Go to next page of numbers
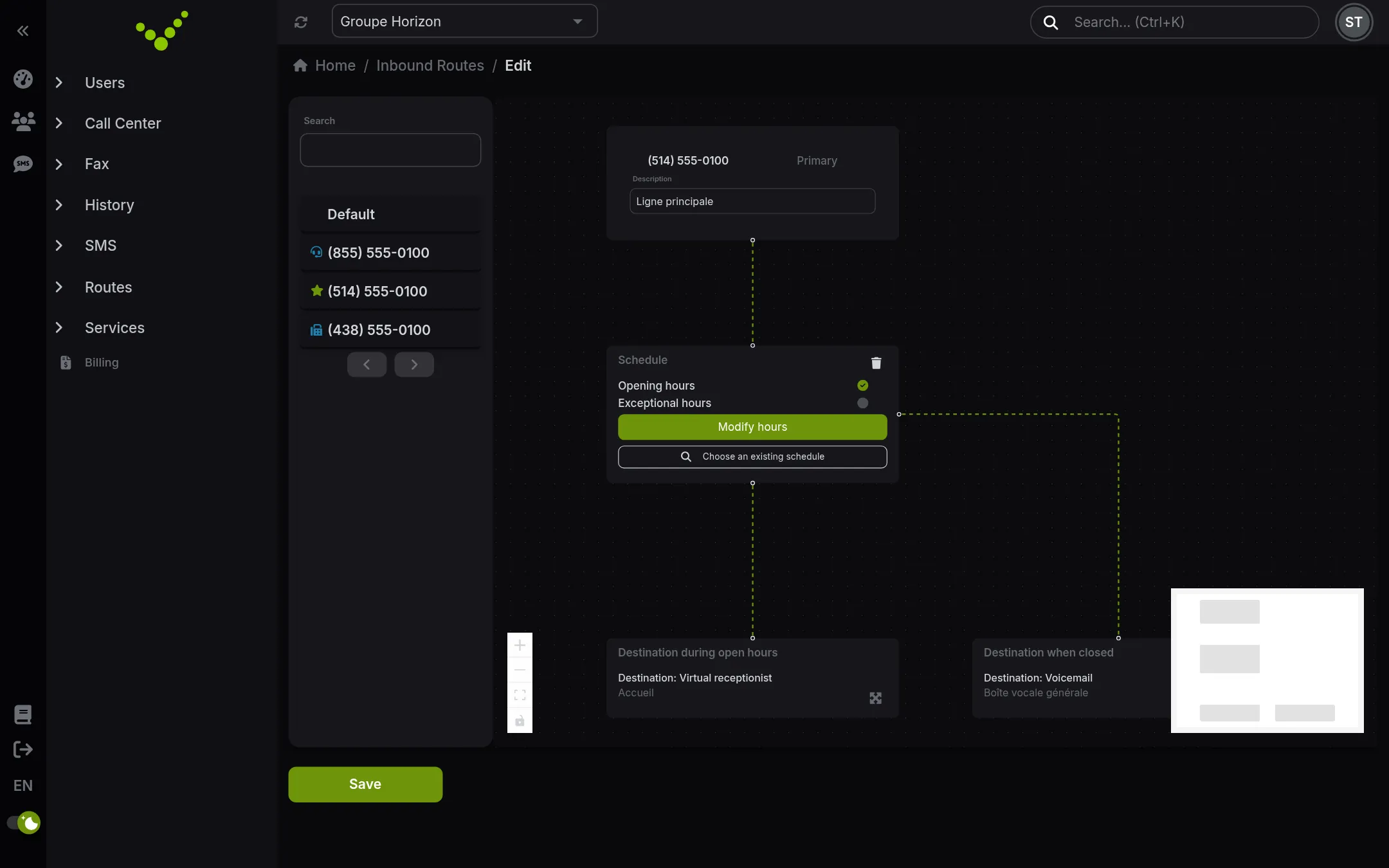 click(414, 365)
